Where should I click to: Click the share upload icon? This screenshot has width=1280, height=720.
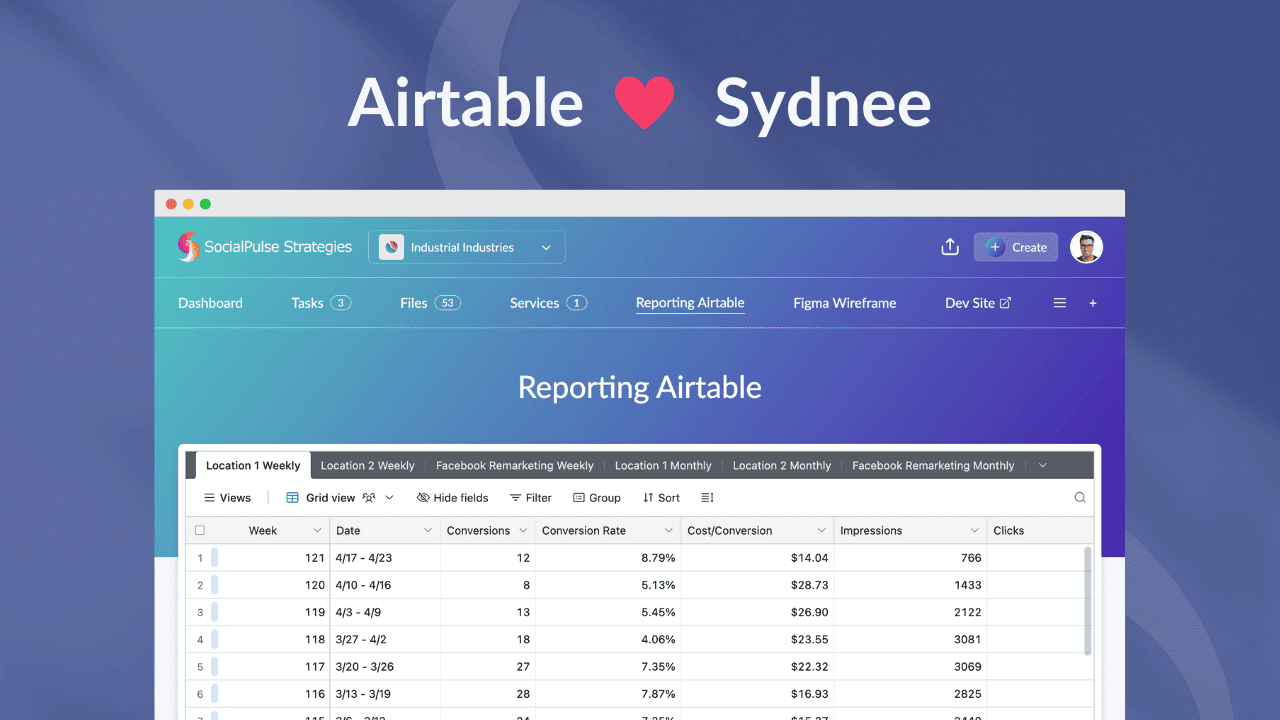click(949, 246)
